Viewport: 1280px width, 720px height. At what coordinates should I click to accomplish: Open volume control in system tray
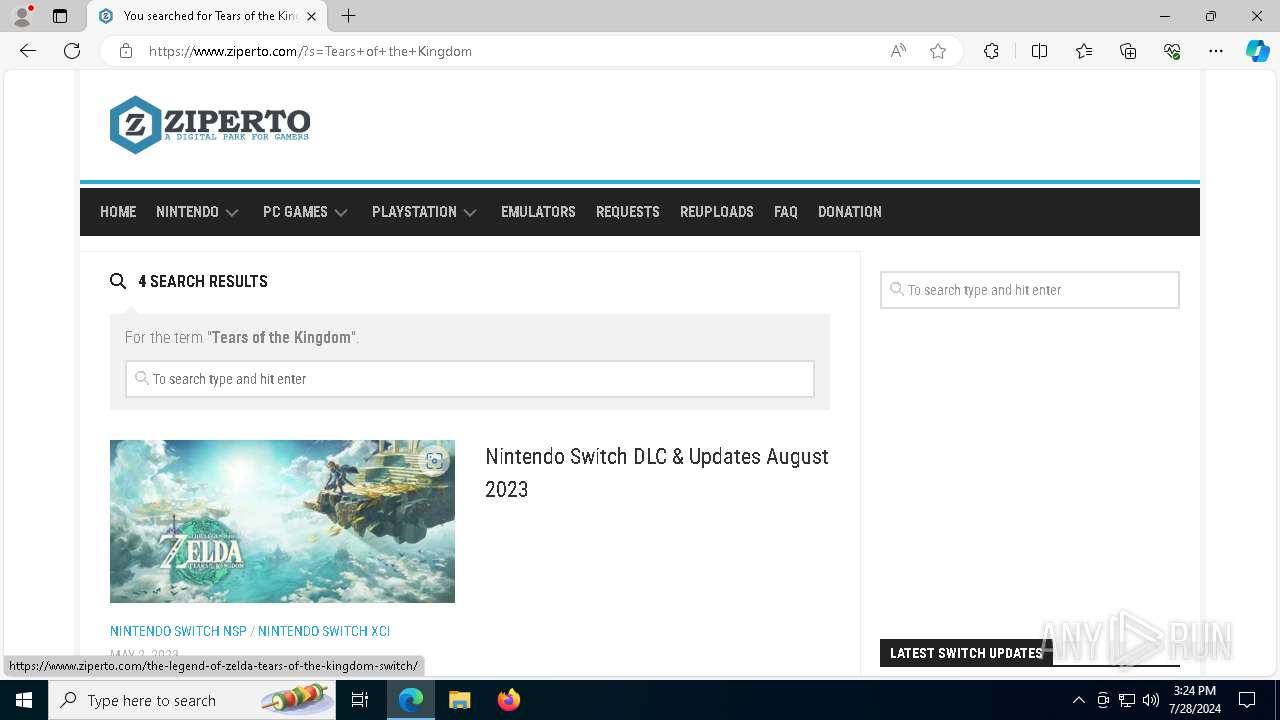pyautogui.click(x=1151, y=700)
